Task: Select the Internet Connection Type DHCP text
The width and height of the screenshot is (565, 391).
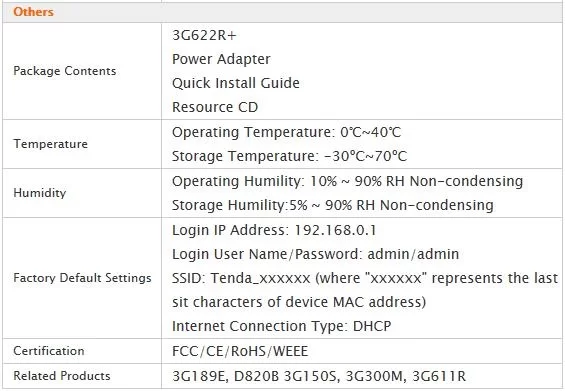Action: (x=282, y=326)
